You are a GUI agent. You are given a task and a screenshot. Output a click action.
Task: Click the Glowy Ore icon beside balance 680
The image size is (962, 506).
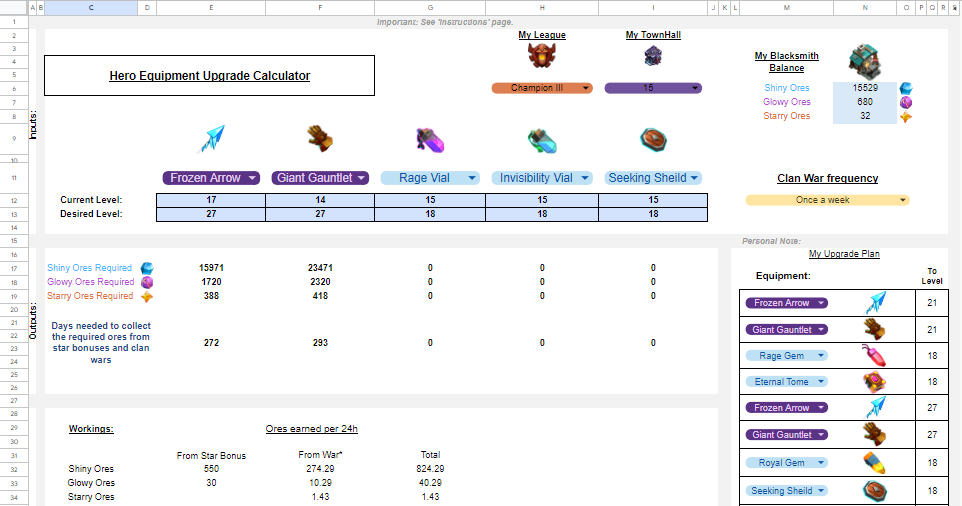(906, 102)
